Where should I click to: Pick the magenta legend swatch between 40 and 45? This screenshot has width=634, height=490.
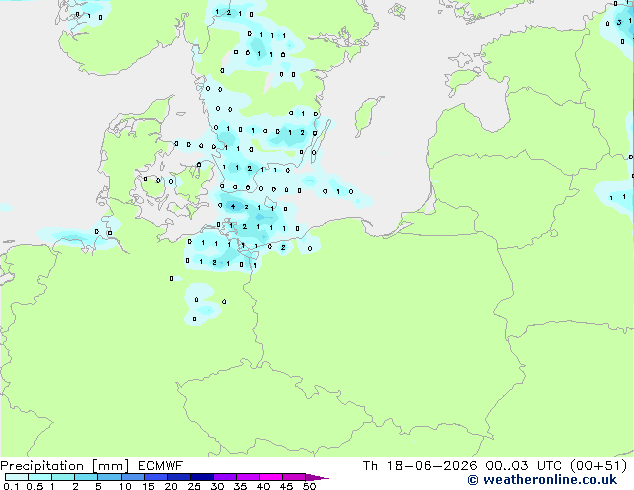[x=271, y=477]
